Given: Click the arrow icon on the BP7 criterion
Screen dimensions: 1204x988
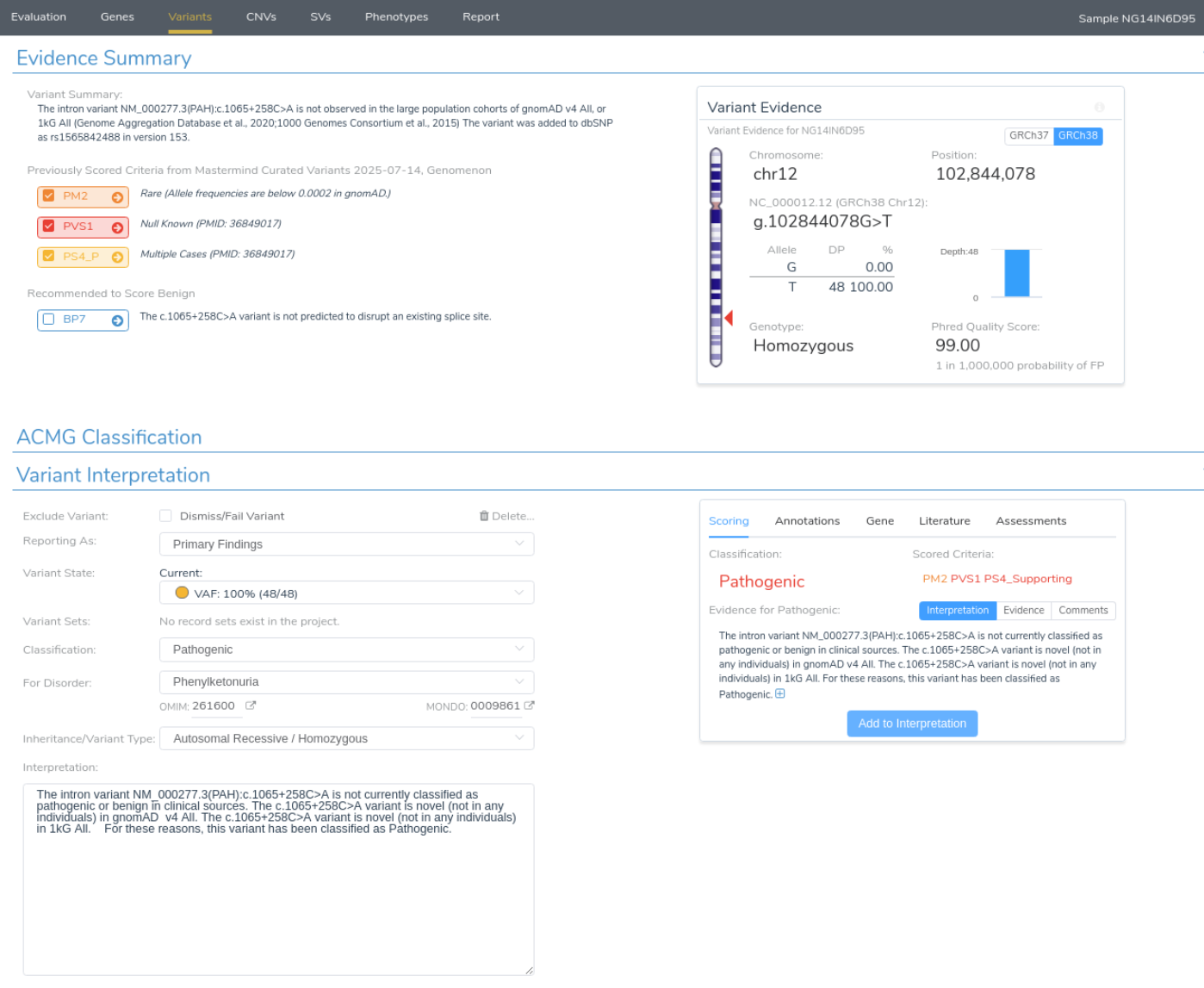Looking at the screenshot, I should [x=117, y=320].
